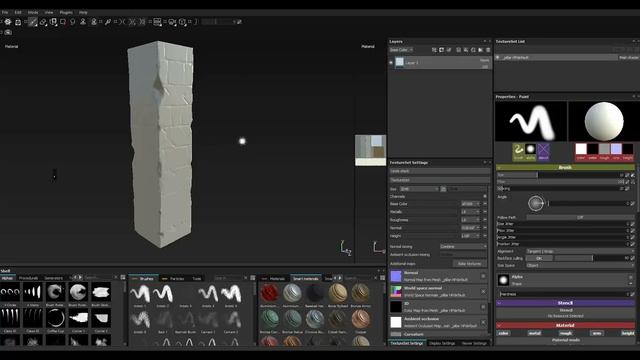Remove the Base Color channel
Screen dimensions: 640x360
click(485, 204)
